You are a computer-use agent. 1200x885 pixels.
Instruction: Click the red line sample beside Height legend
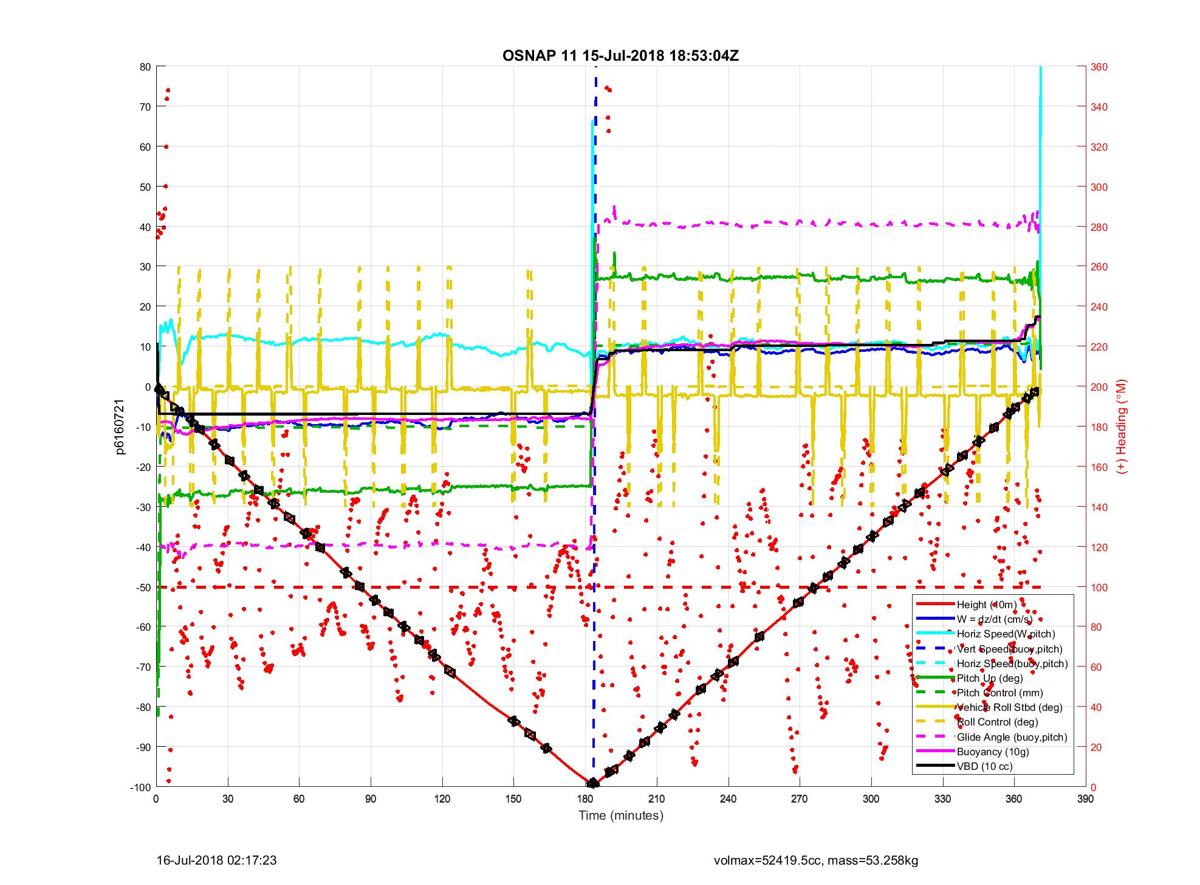(x=935, y=606)
